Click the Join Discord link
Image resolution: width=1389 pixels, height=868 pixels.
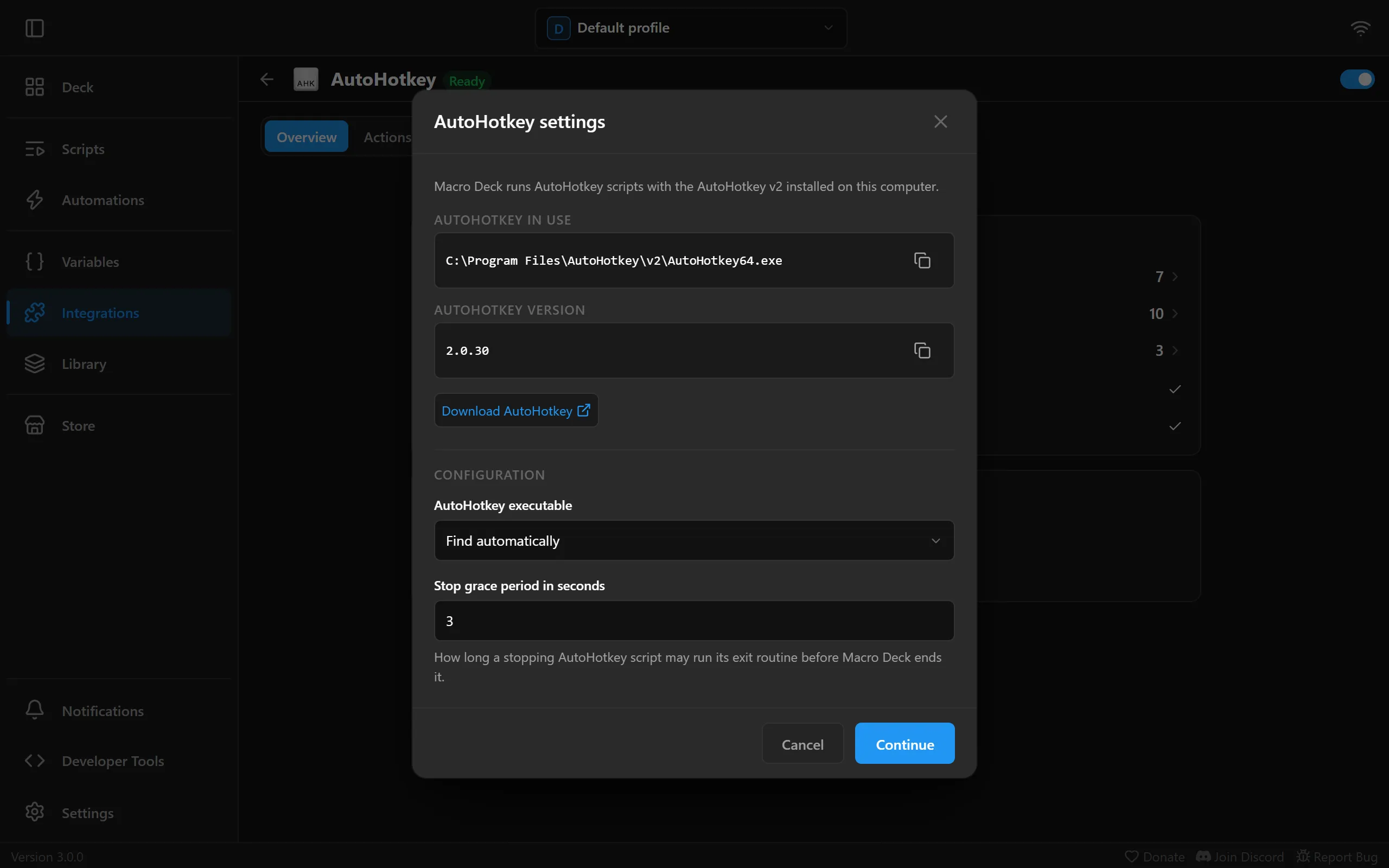(1240, 856)
